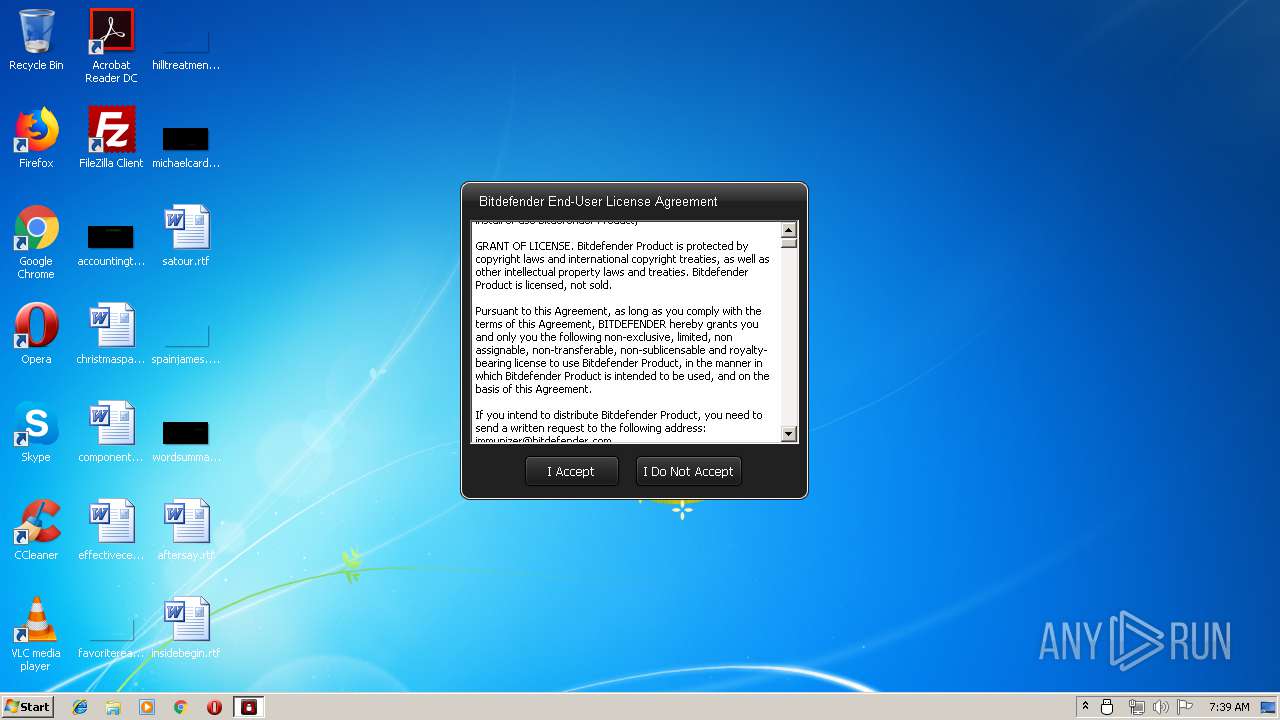Open the Start menu
Viewport: 1280px width, 720px height.
pos(27,707)
